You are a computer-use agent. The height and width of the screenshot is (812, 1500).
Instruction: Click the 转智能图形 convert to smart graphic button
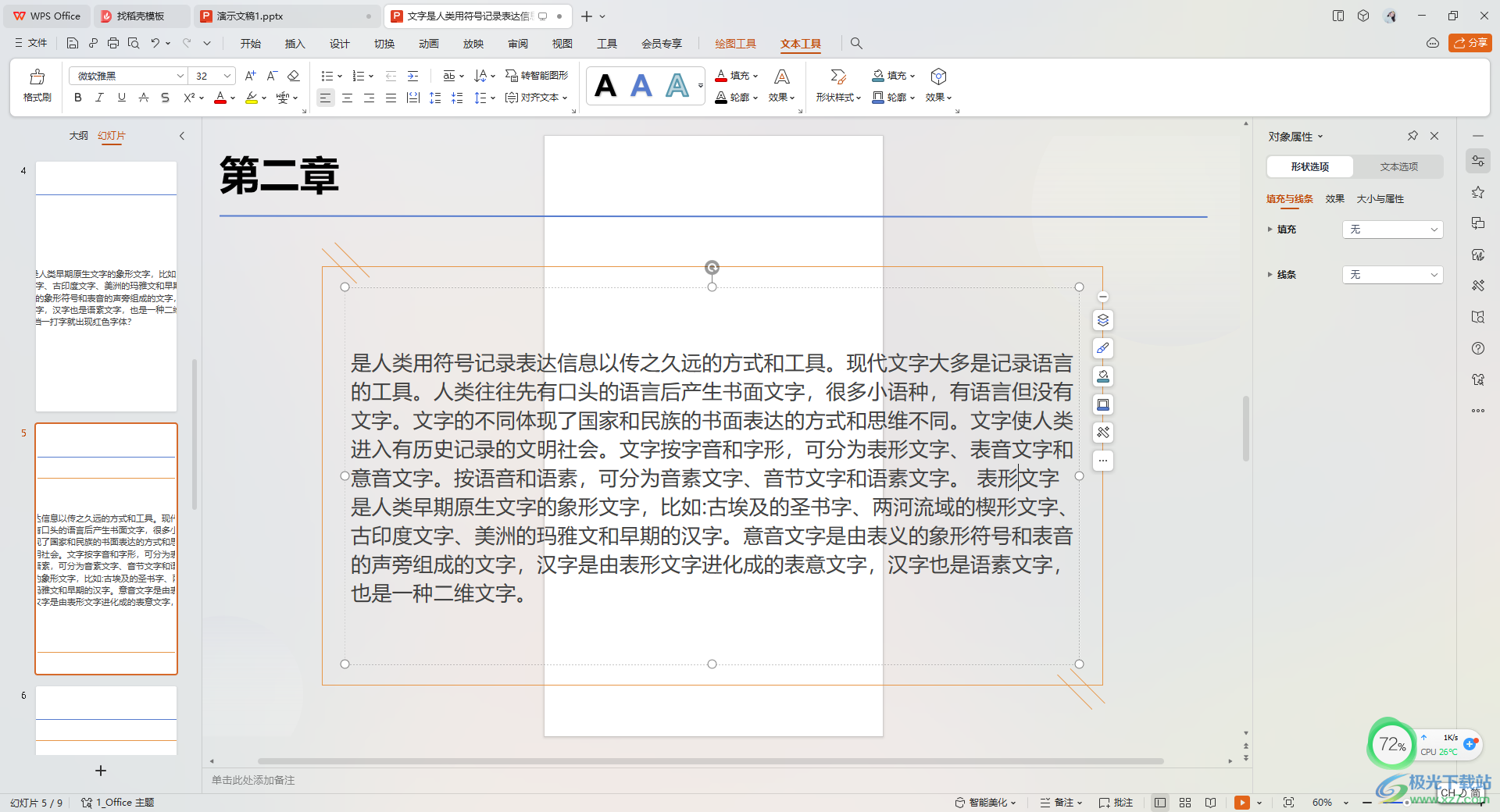[x=537, y=76]
